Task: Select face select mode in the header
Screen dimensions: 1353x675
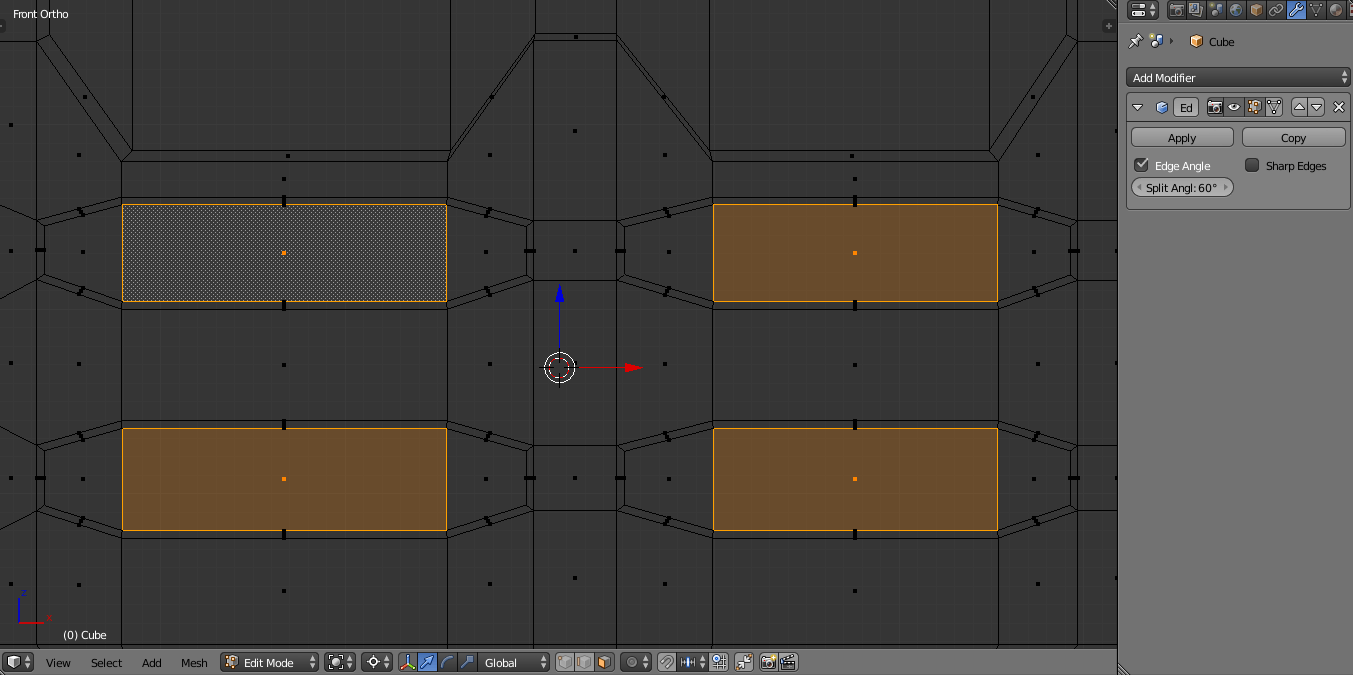Action: (x=604, y=662)
